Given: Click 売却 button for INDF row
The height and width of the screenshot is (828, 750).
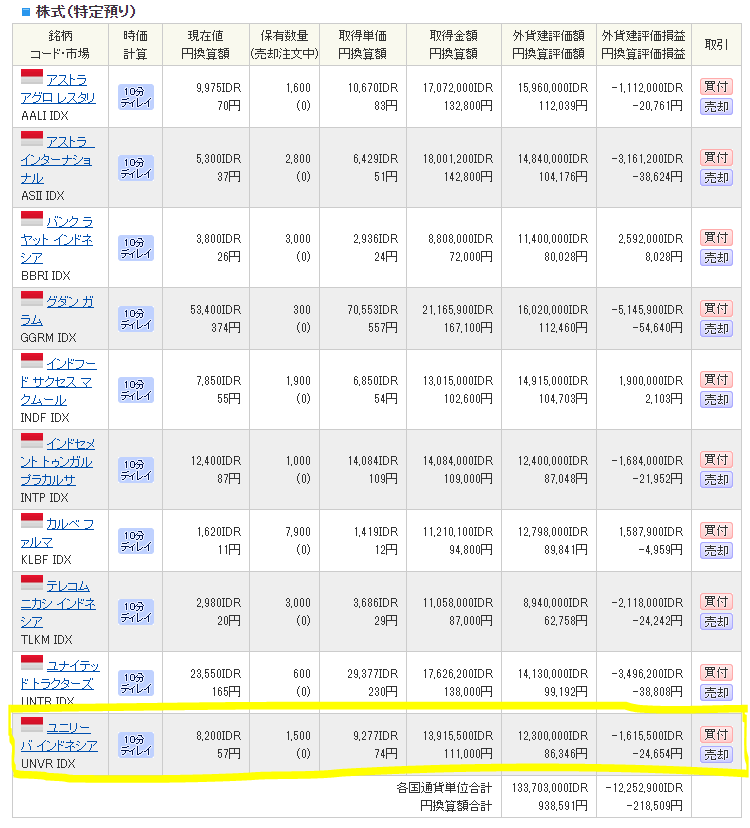Looking at the screenshot, I should point(716,400).
